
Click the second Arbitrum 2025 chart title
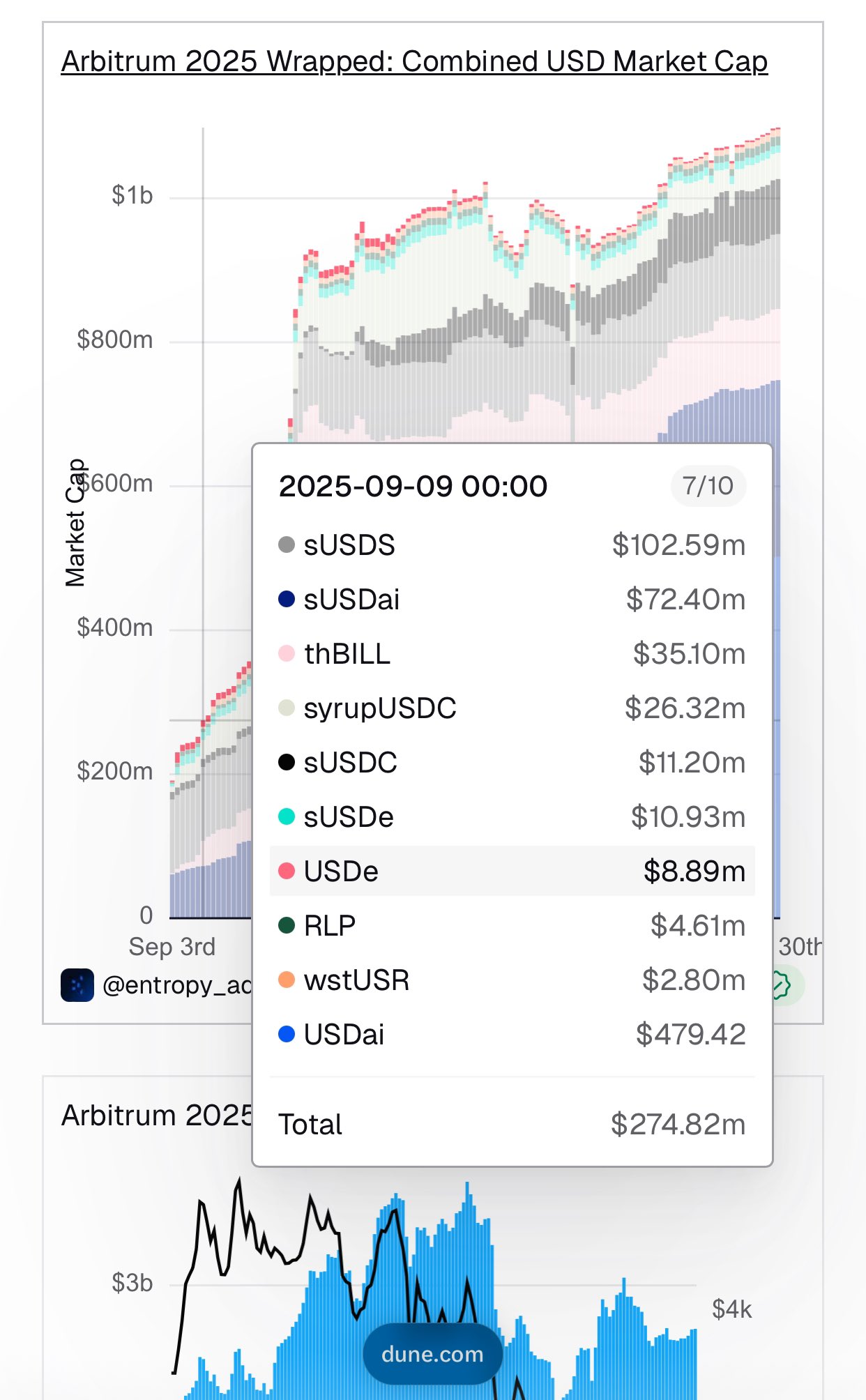(x=157, y=1116)
